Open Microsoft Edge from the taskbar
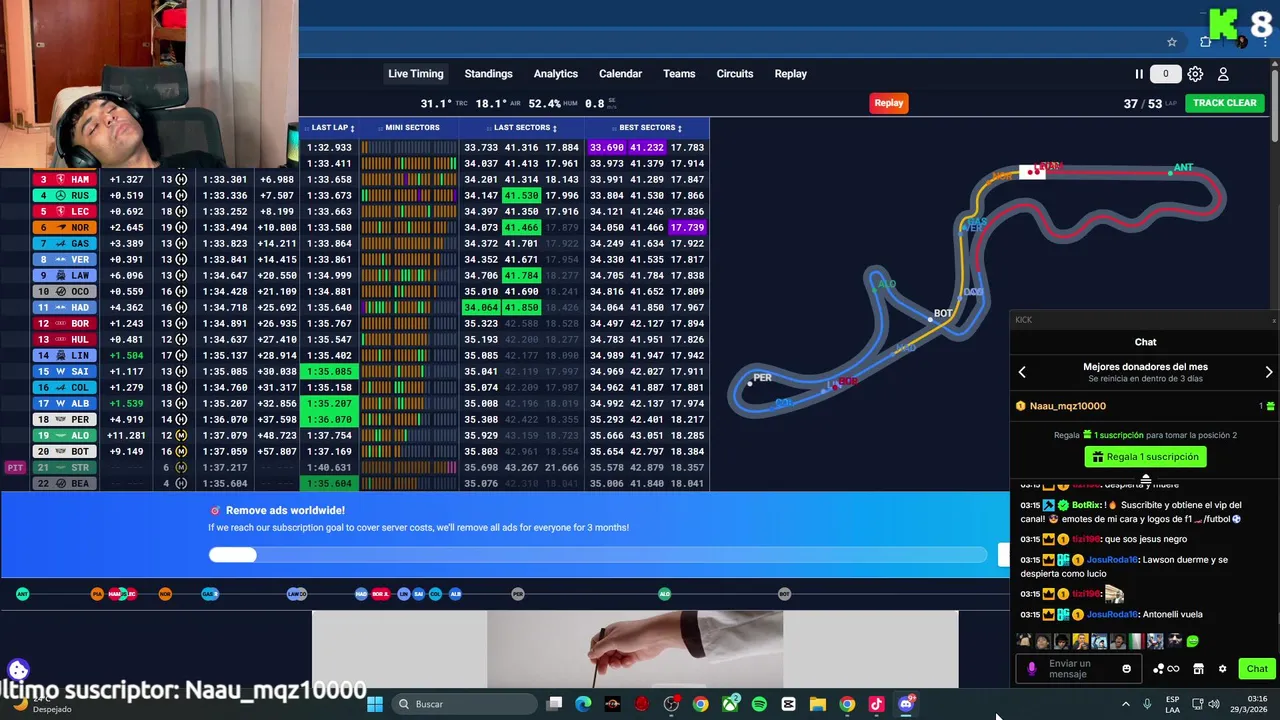Screen dimensions: 1280x720 click(x=584, y=704)
